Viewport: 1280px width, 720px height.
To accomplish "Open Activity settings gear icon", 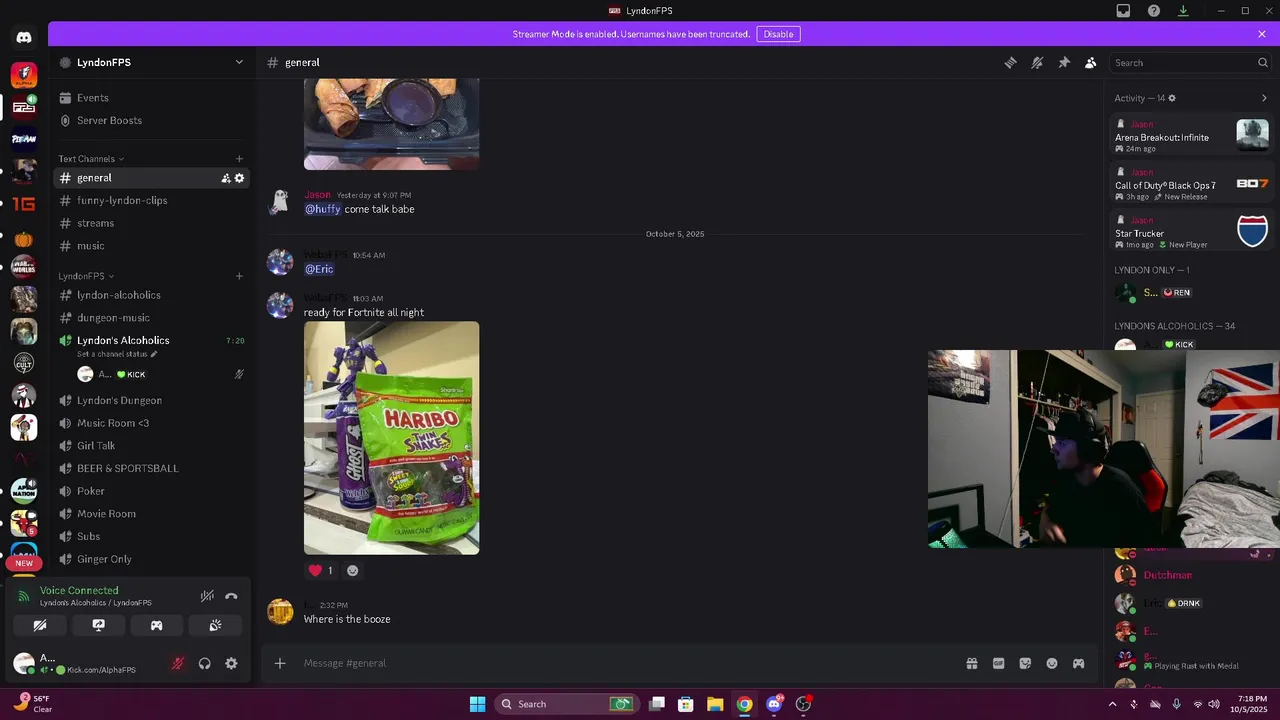I will 1172,98.
